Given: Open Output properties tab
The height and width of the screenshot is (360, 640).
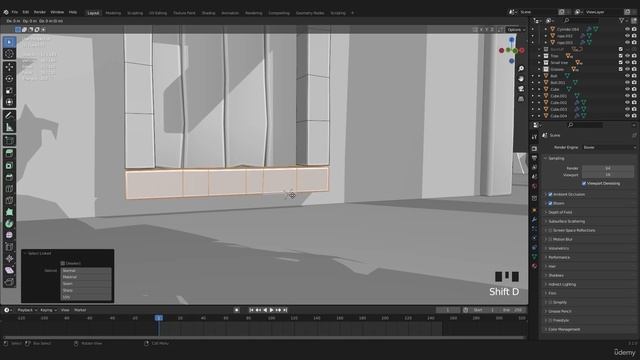Looking at the screenshot, I should click(x=534, y=158).
